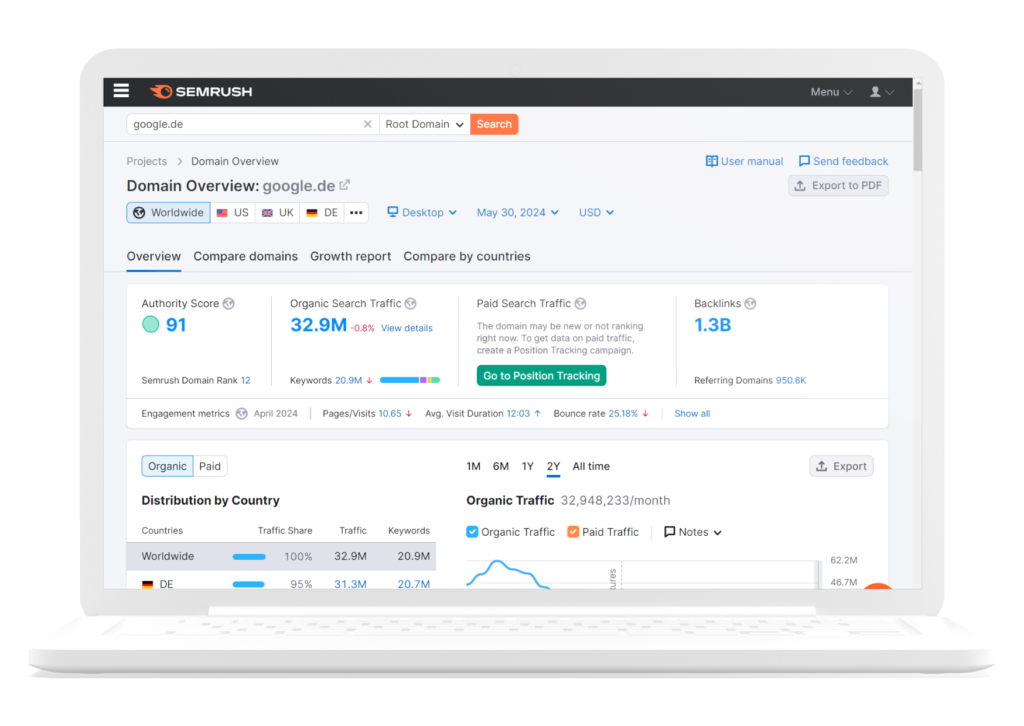Screen dimensions: 1024x726
Task: Click Authority Score info icon
Action: point(229,304)
